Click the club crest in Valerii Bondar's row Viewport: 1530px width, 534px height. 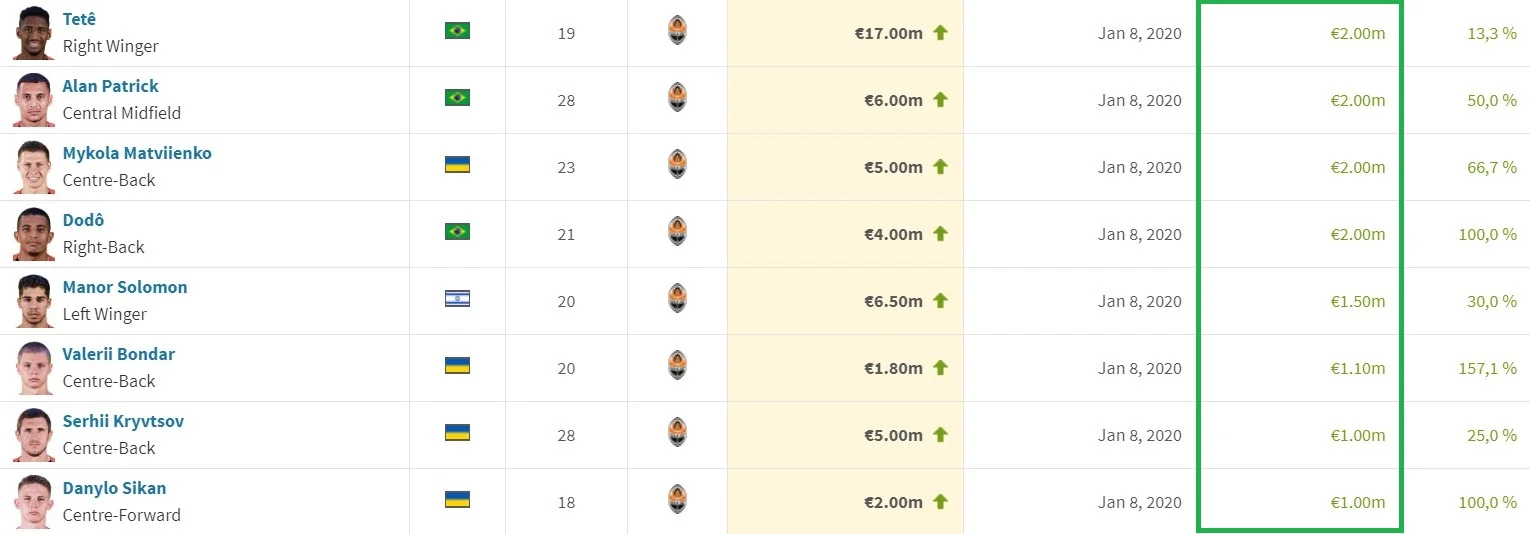coord(677,367)
